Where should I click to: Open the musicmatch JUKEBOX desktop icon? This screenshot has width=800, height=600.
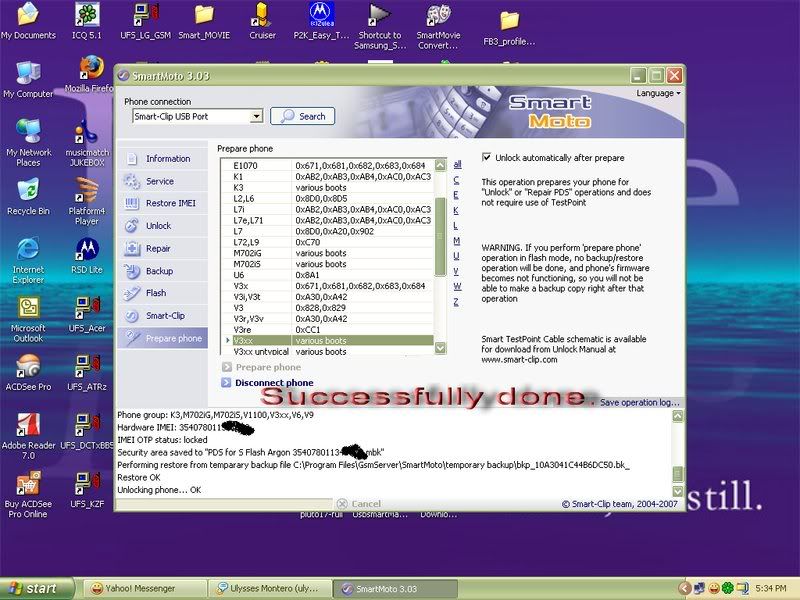point(87,143)
